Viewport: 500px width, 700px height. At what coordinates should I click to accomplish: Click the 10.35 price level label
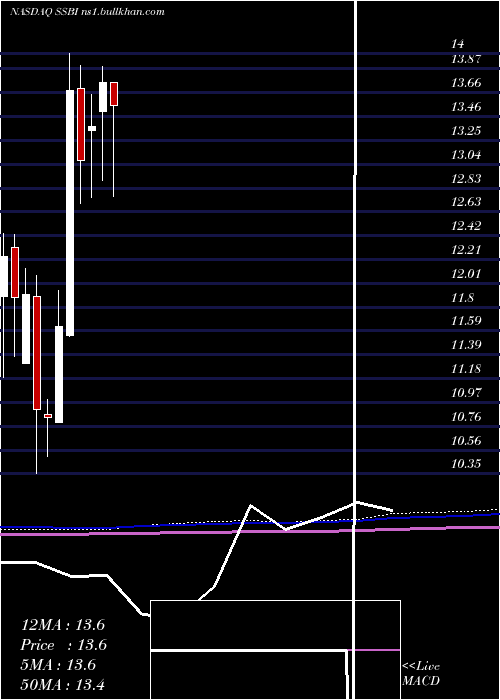coord(466,464)
